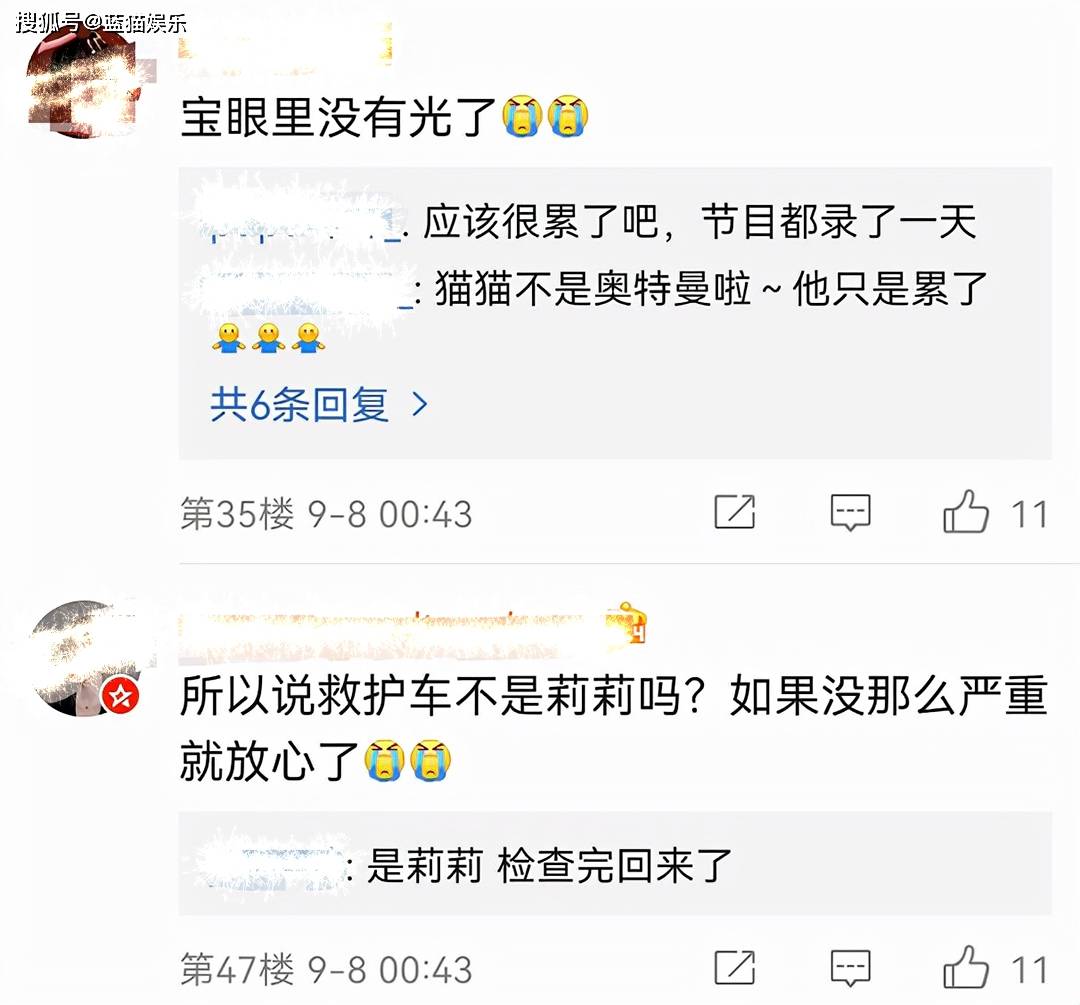Reply to the 35th floor comment

[x=851, y=512]
